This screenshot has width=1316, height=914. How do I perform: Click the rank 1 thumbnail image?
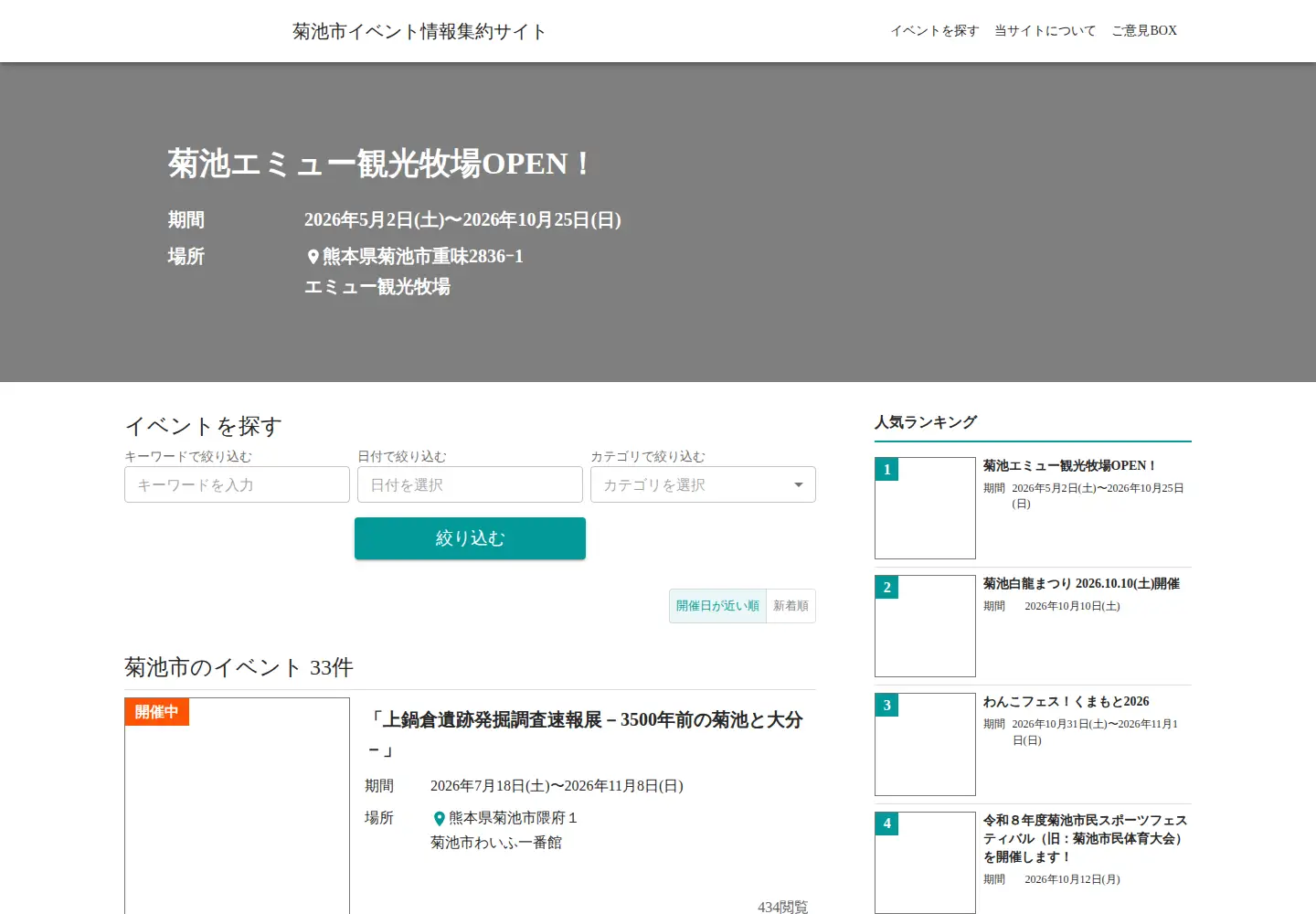click(x=925, y=508)
